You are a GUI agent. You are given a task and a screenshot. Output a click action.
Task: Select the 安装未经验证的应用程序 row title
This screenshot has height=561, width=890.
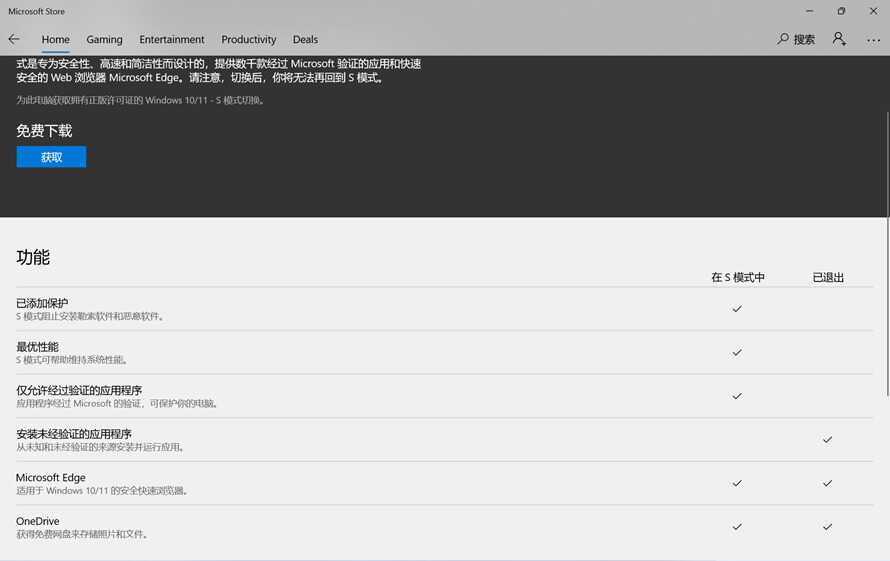pyautogui.click(x=74, y=434)
